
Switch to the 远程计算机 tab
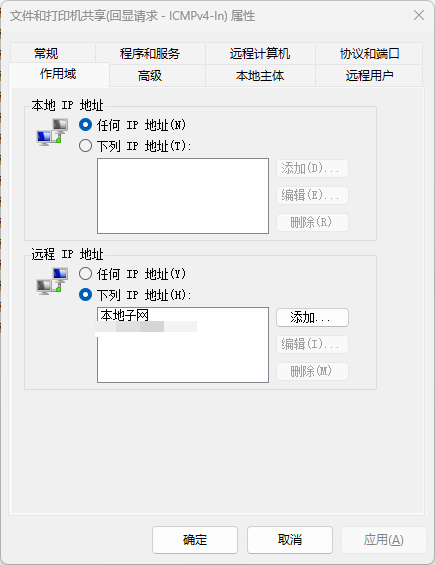260,53
